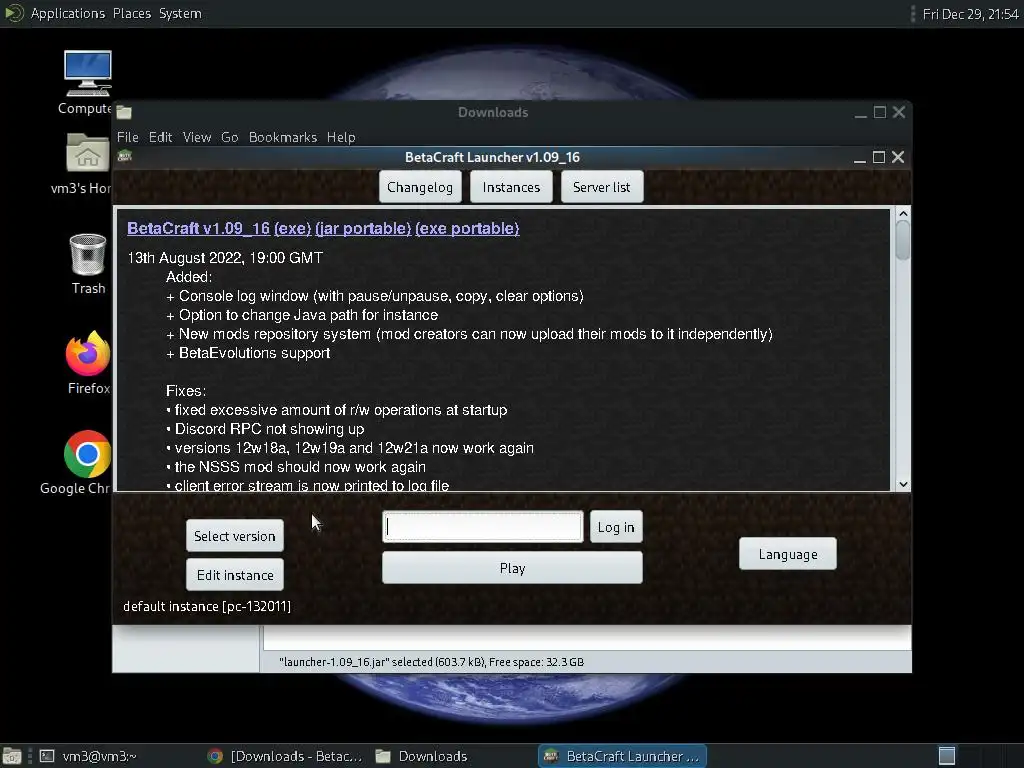Viewport: 1024px width, 768px height.
Task: Open the (exe portable) download link
Action: coord(468,229)
